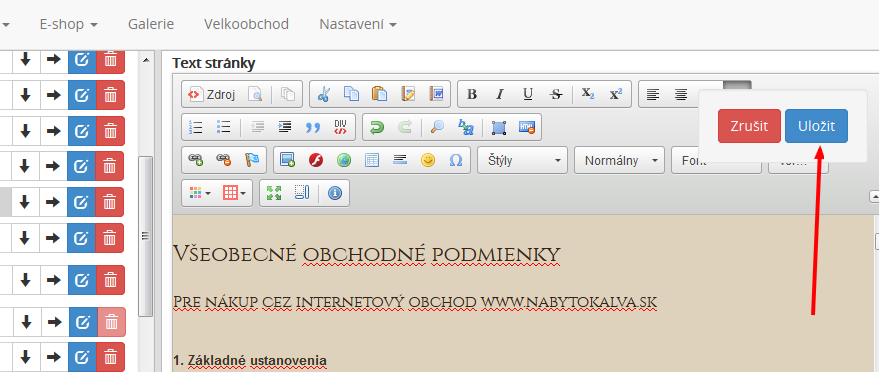Insert a Flash object
The image size is (879, 372).
(316, 160)
